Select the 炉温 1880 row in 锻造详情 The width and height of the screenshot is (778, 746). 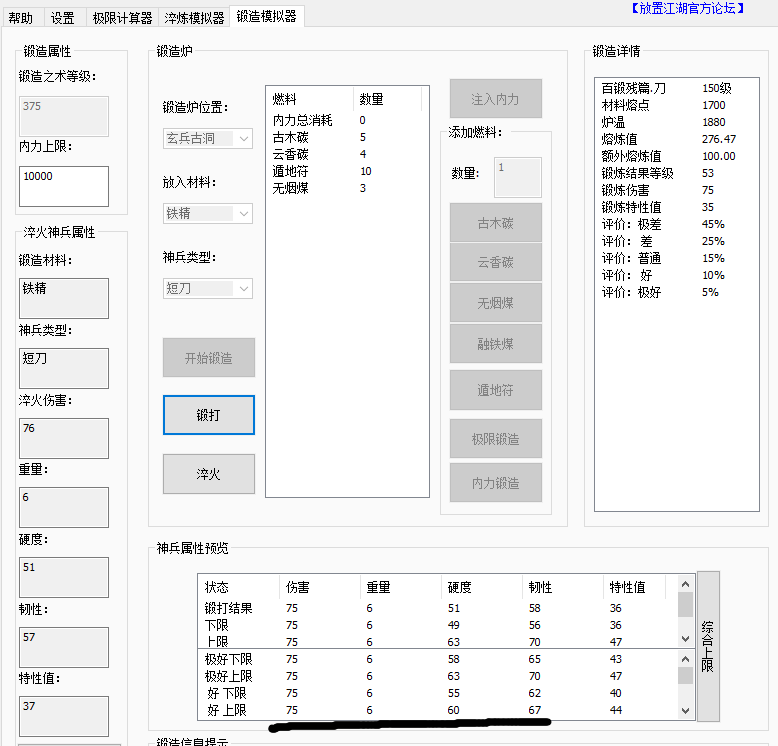point(676,122)
